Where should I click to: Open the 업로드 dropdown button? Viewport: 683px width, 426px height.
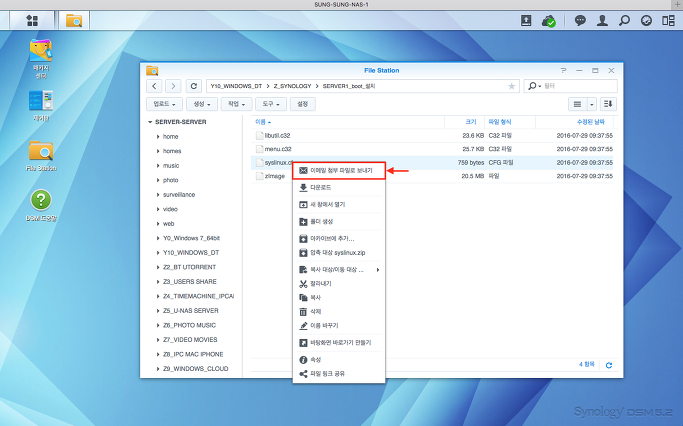click(164, 104)
